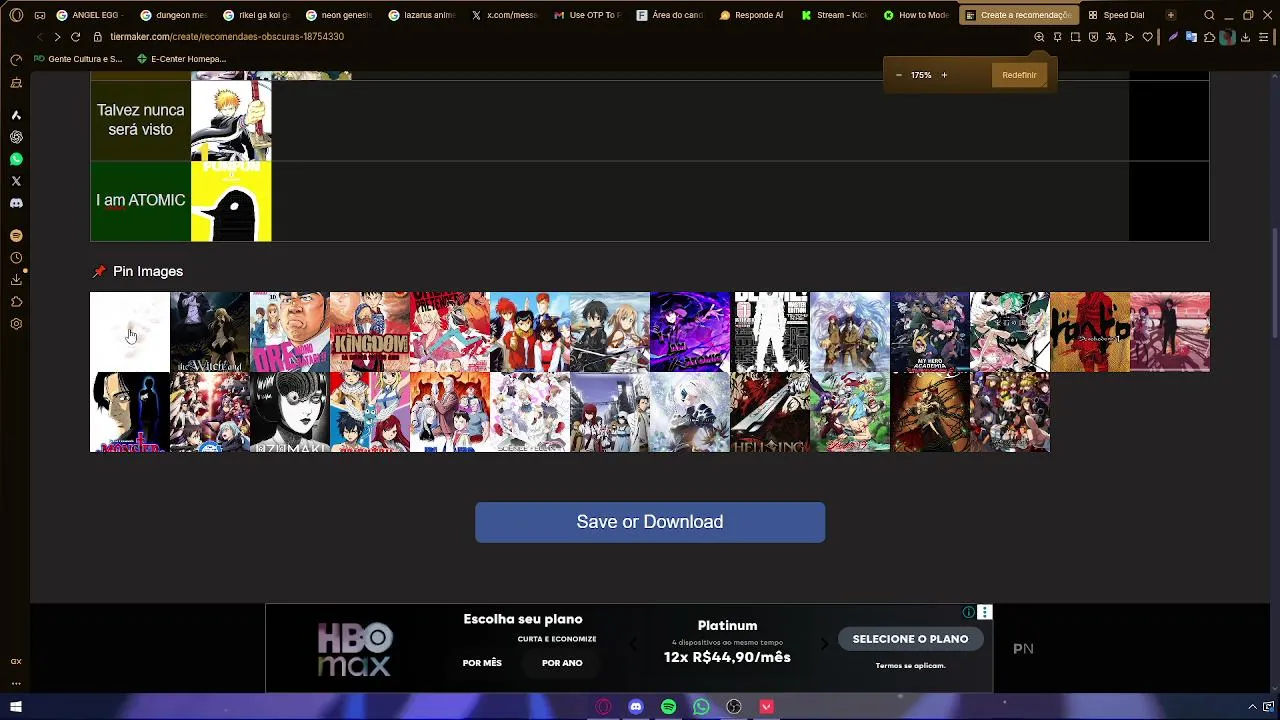Open the Windows Start menu
The width and height of the screenshot is (1280, 720).
[16, 707]
